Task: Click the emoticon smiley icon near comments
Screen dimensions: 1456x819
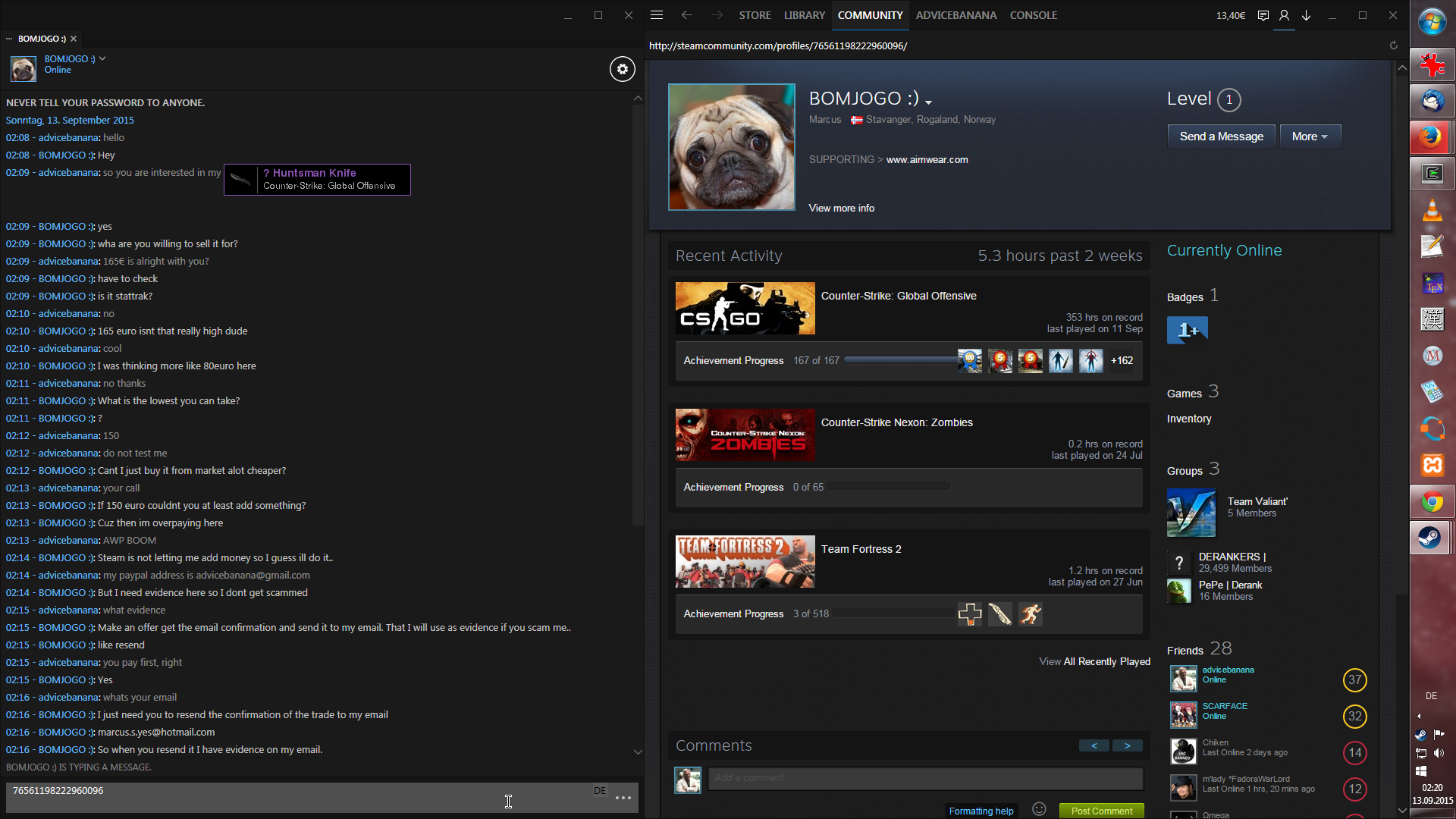Action: pyautogui.click(x=1039, y=809)
